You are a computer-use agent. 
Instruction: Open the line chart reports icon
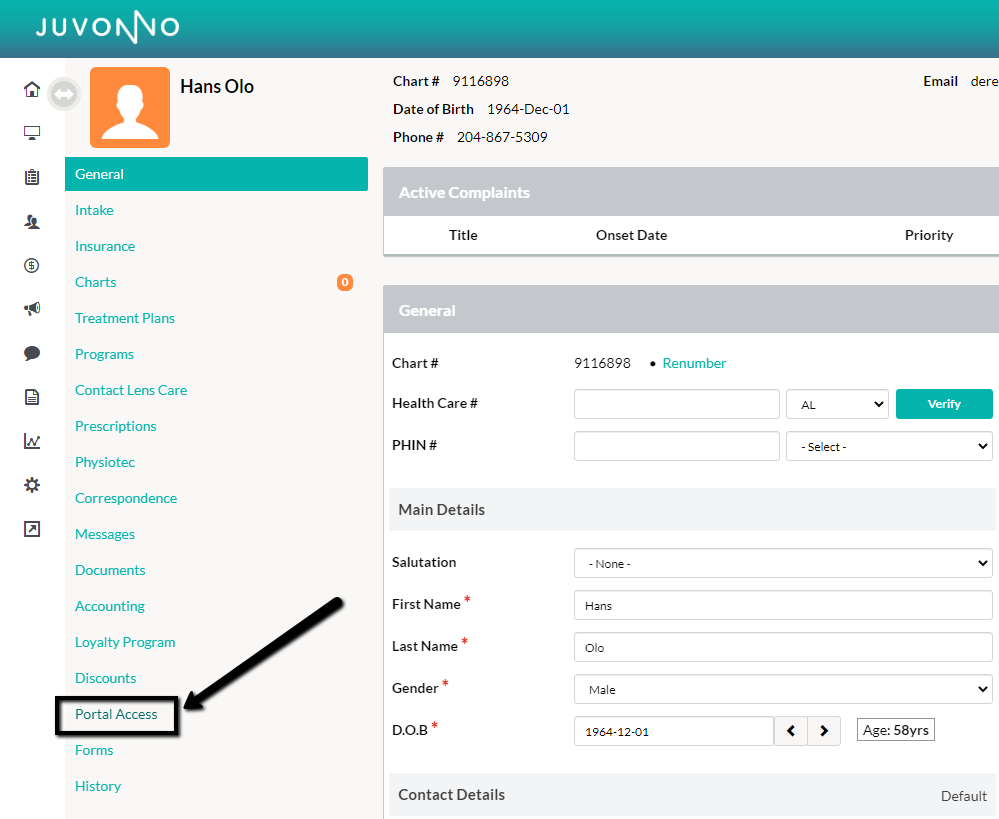click(32, 441)
